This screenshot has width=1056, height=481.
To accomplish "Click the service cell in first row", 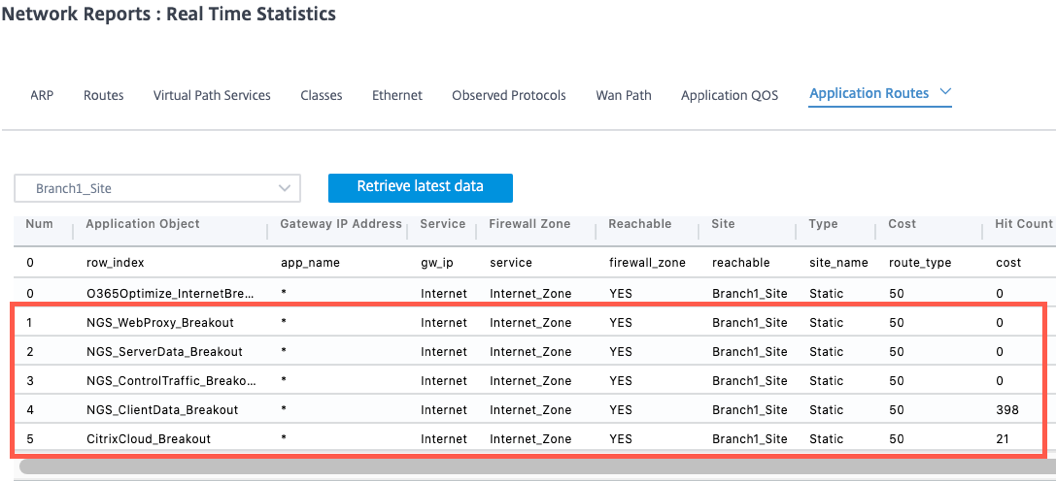I will tap(510, 263).
